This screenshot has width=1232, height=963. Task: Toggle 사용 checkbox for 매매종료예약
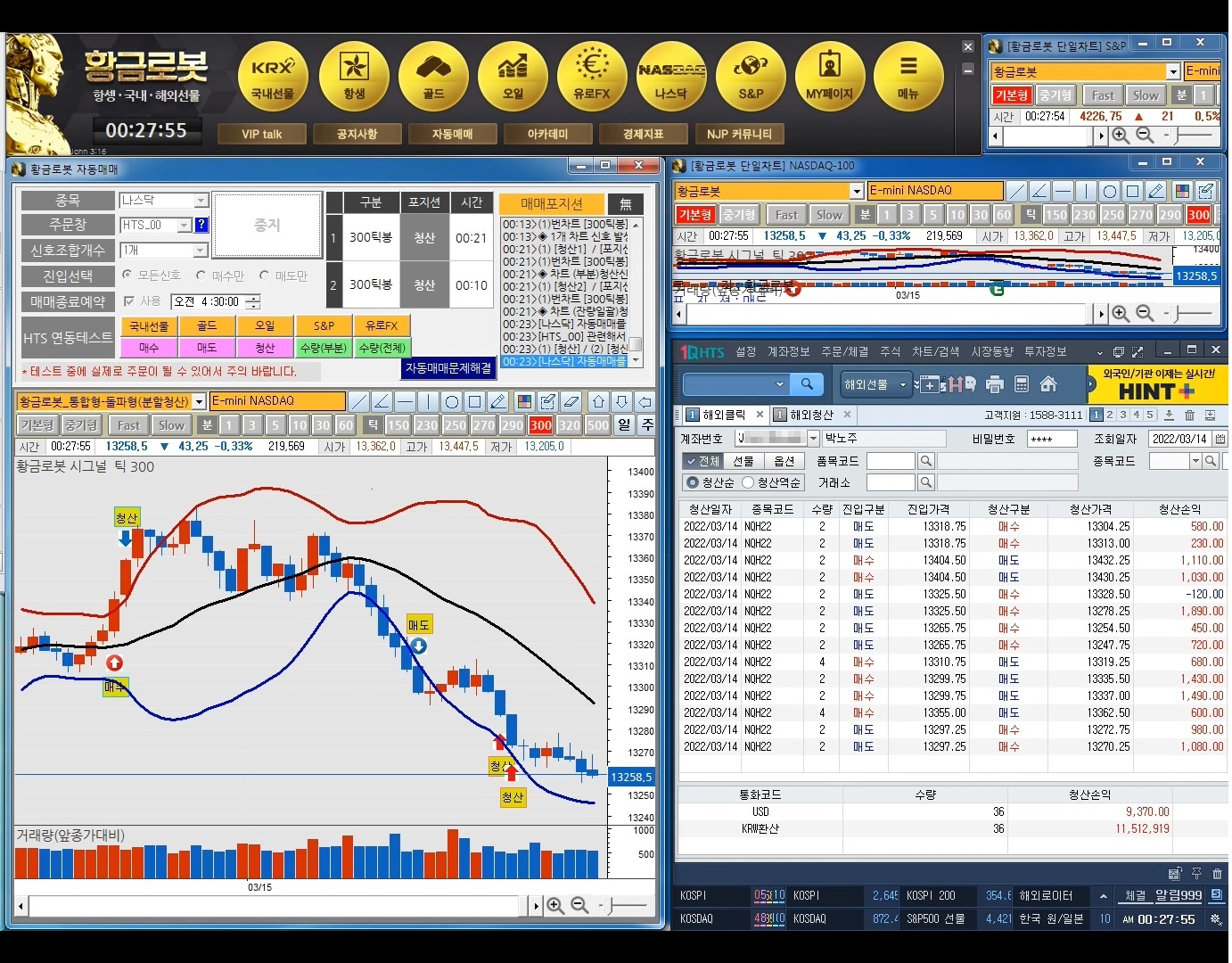click(x=129, y=301)
